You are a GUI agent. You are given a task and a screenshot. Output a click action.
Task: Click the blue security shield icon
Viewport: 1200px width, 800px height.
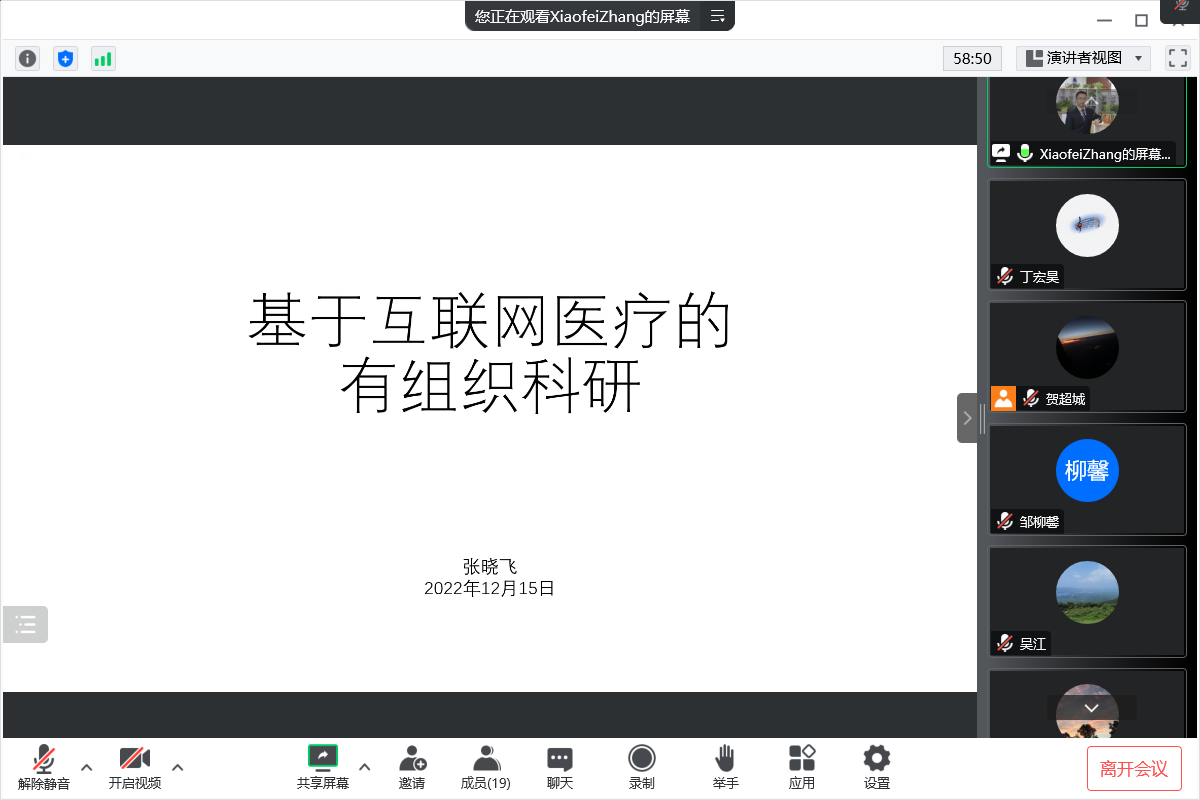65,58
